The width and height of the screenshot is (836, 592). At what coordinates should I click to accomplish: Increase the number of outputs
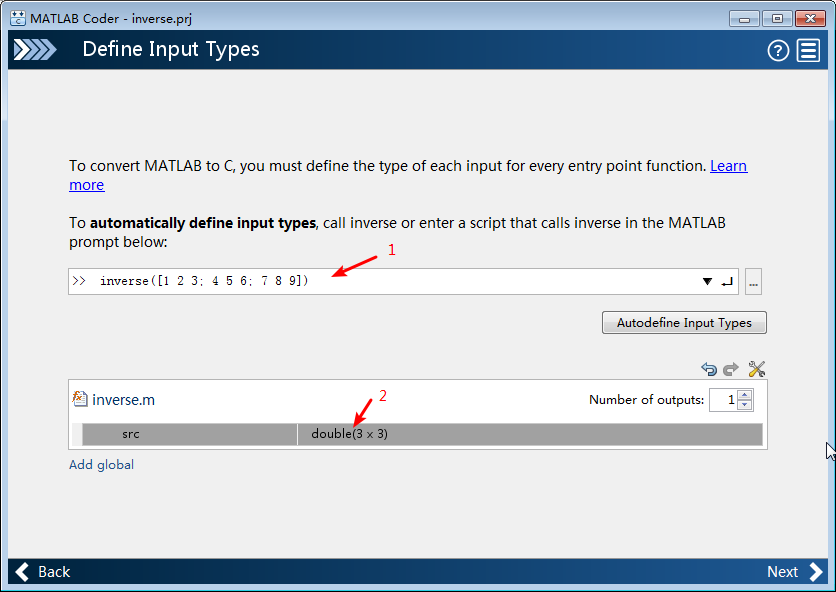pyautogui.click(x=745, y=395)
